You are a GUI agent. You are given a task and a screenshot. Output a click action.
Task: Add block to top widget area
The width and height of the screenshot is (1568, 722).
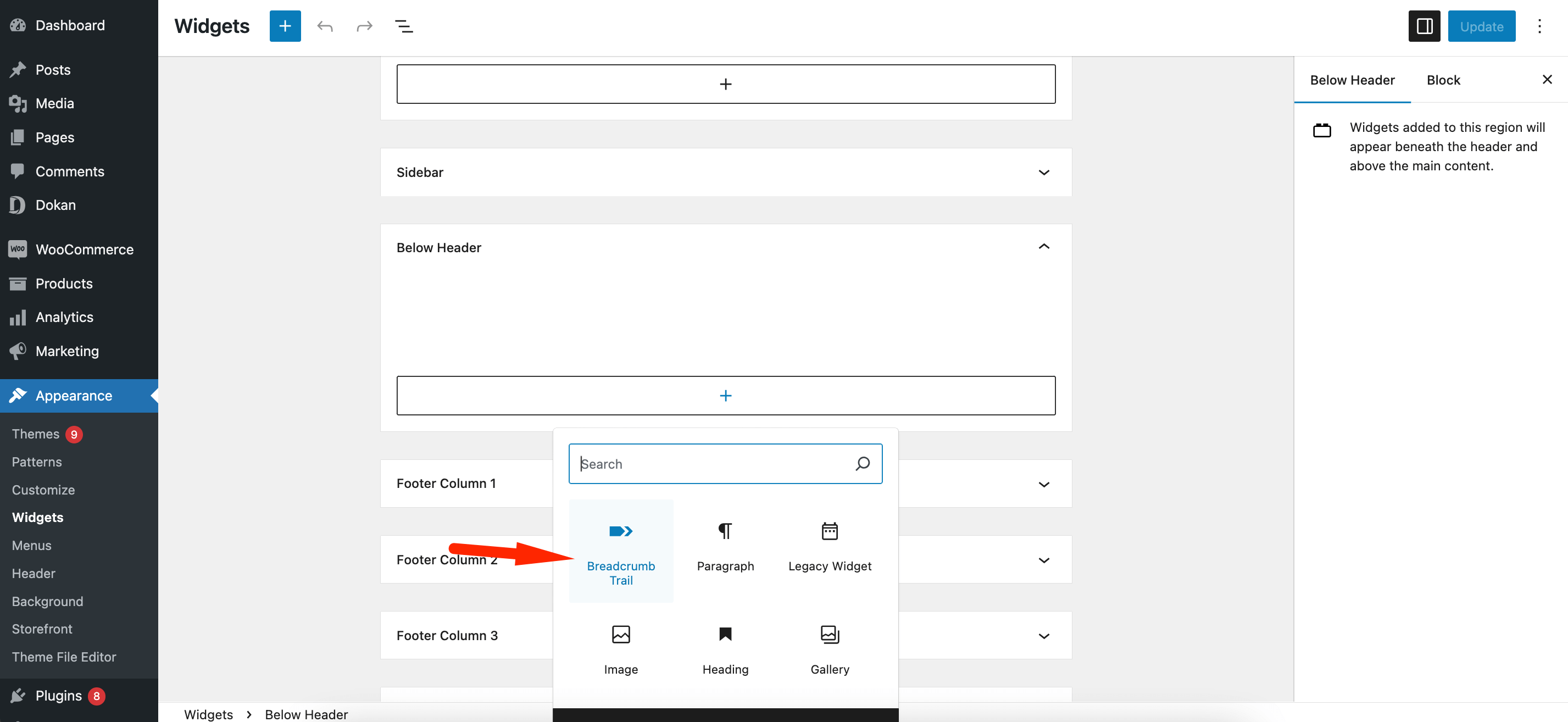(726, 84)
